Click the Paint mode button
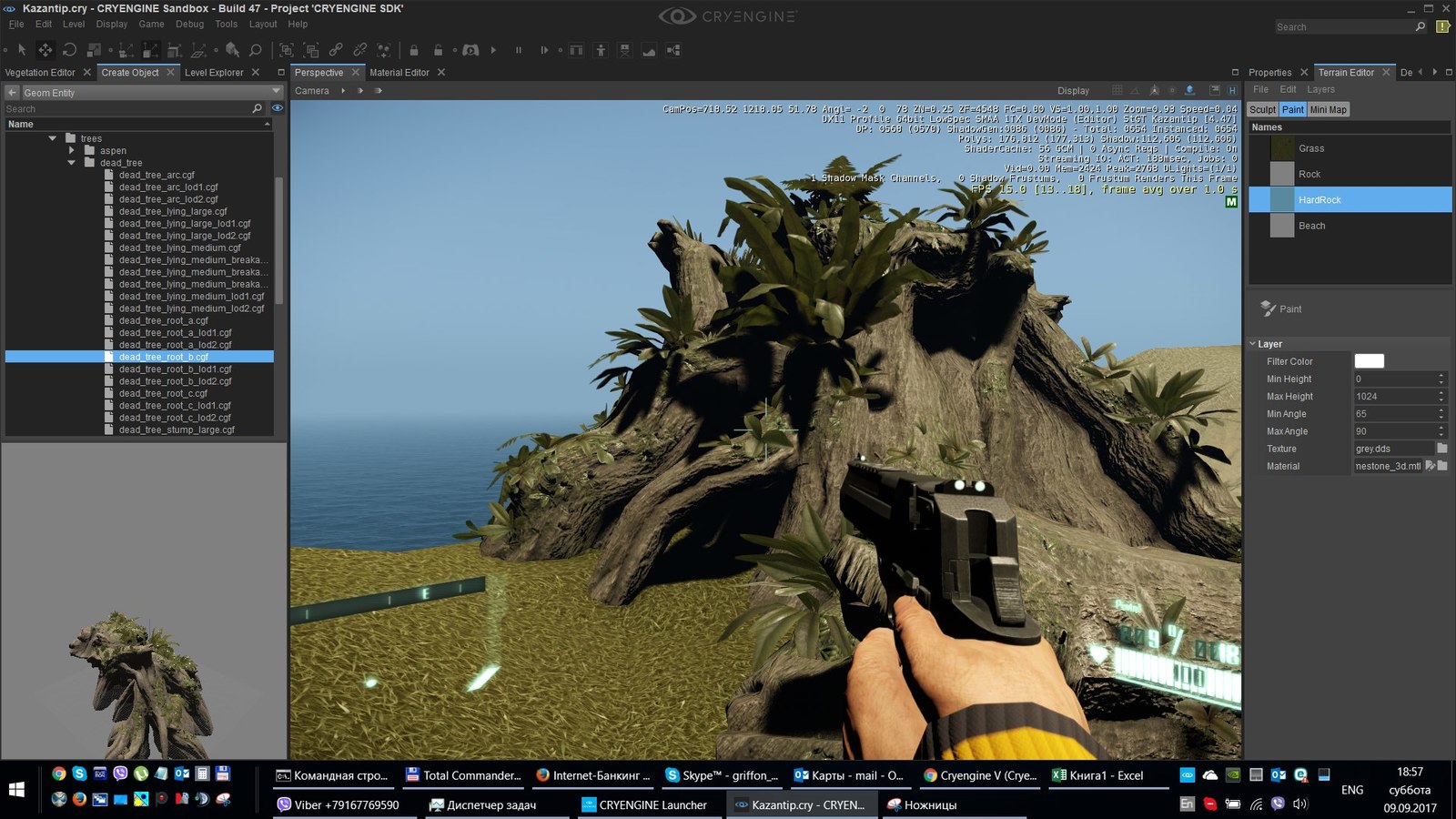 coord(1293,109)
